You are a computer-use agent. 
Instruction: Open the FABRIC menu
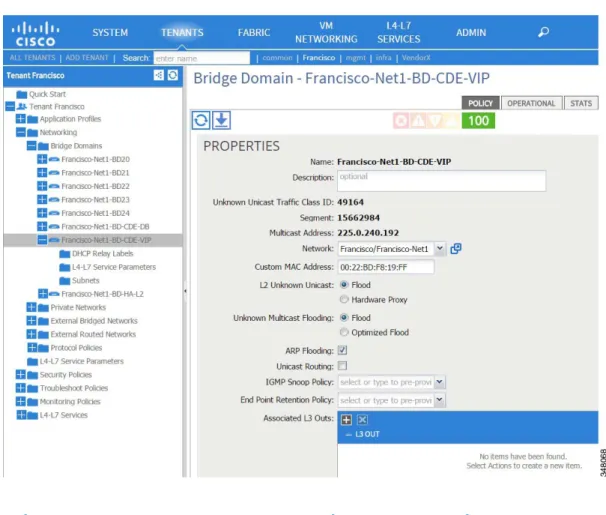pos(254,32)
